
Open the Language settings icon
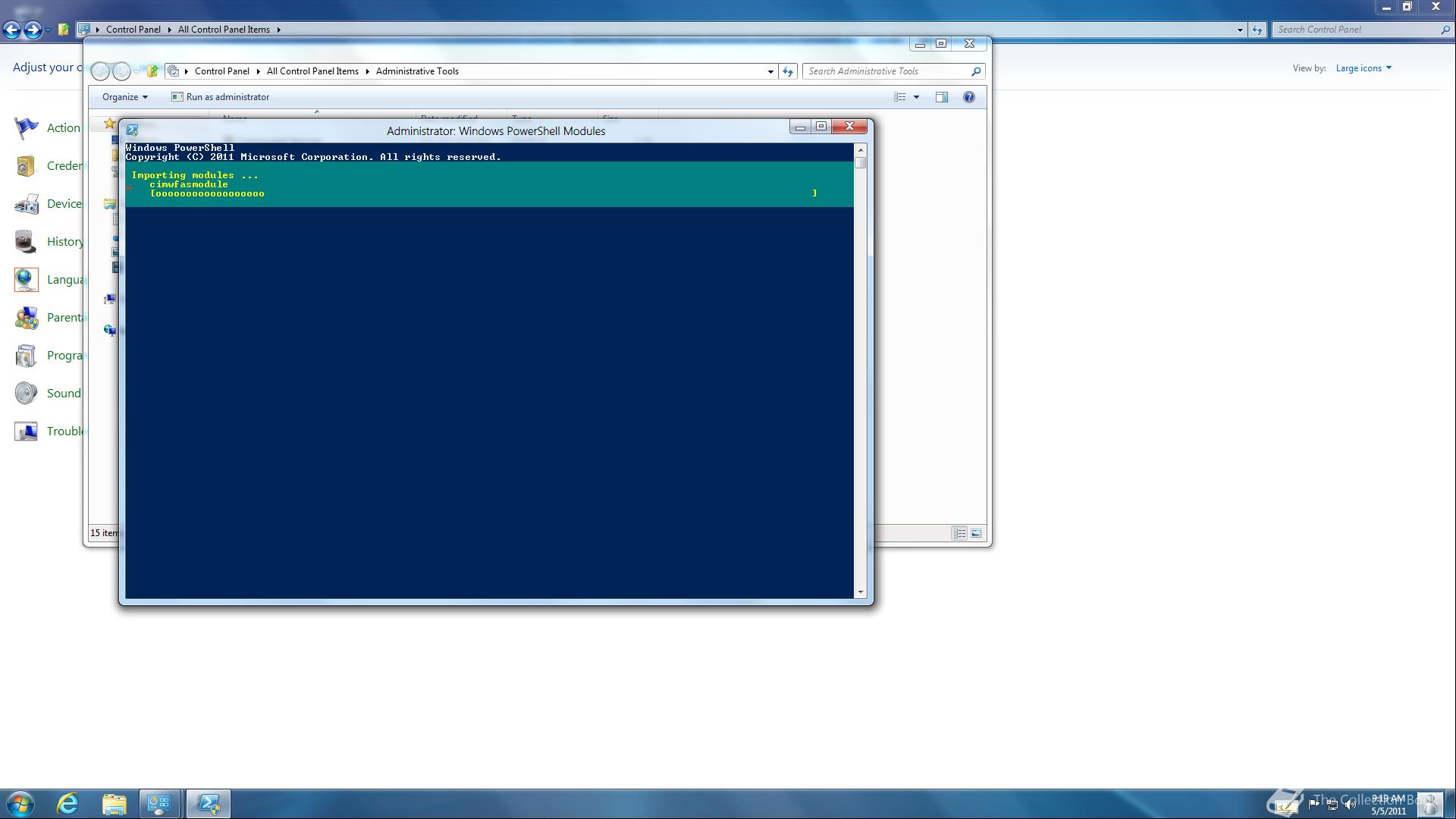(27, 280)
